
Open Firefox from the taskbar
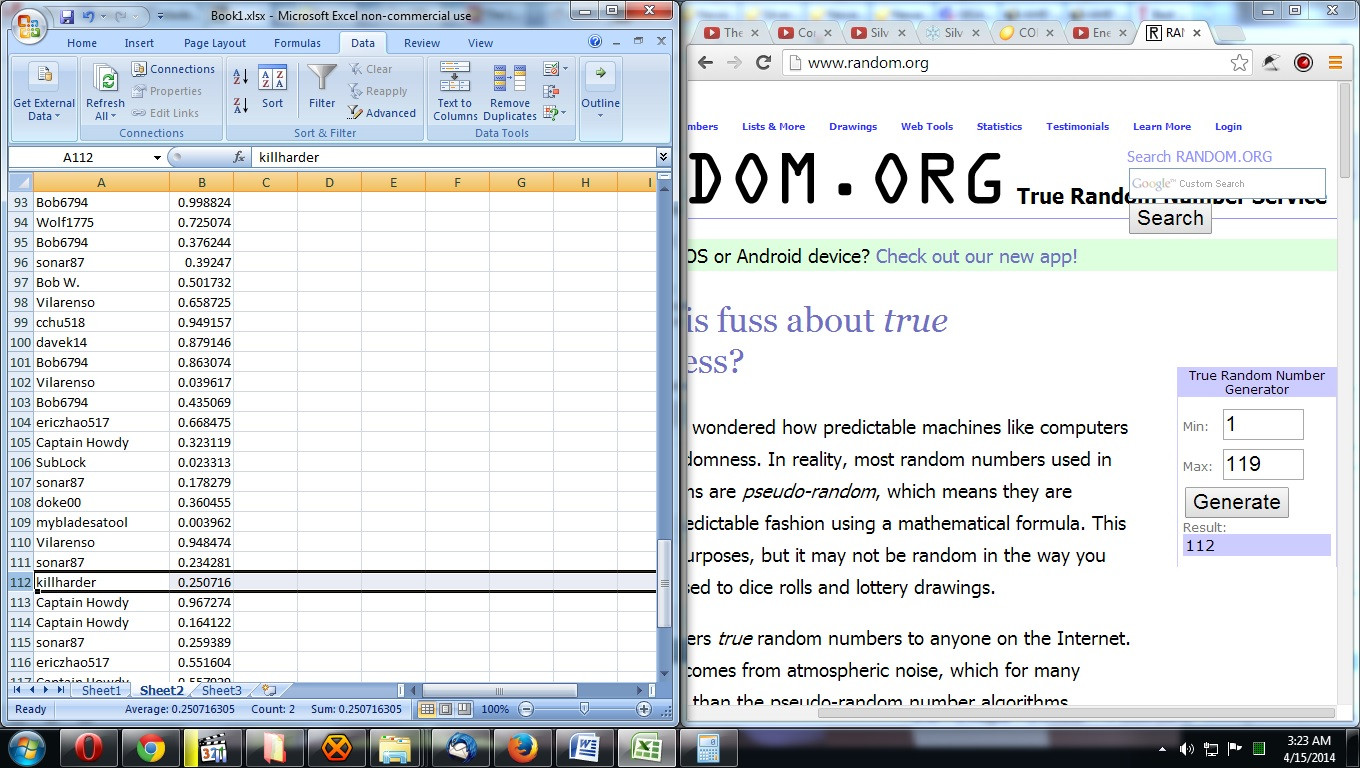click(522, 747)
